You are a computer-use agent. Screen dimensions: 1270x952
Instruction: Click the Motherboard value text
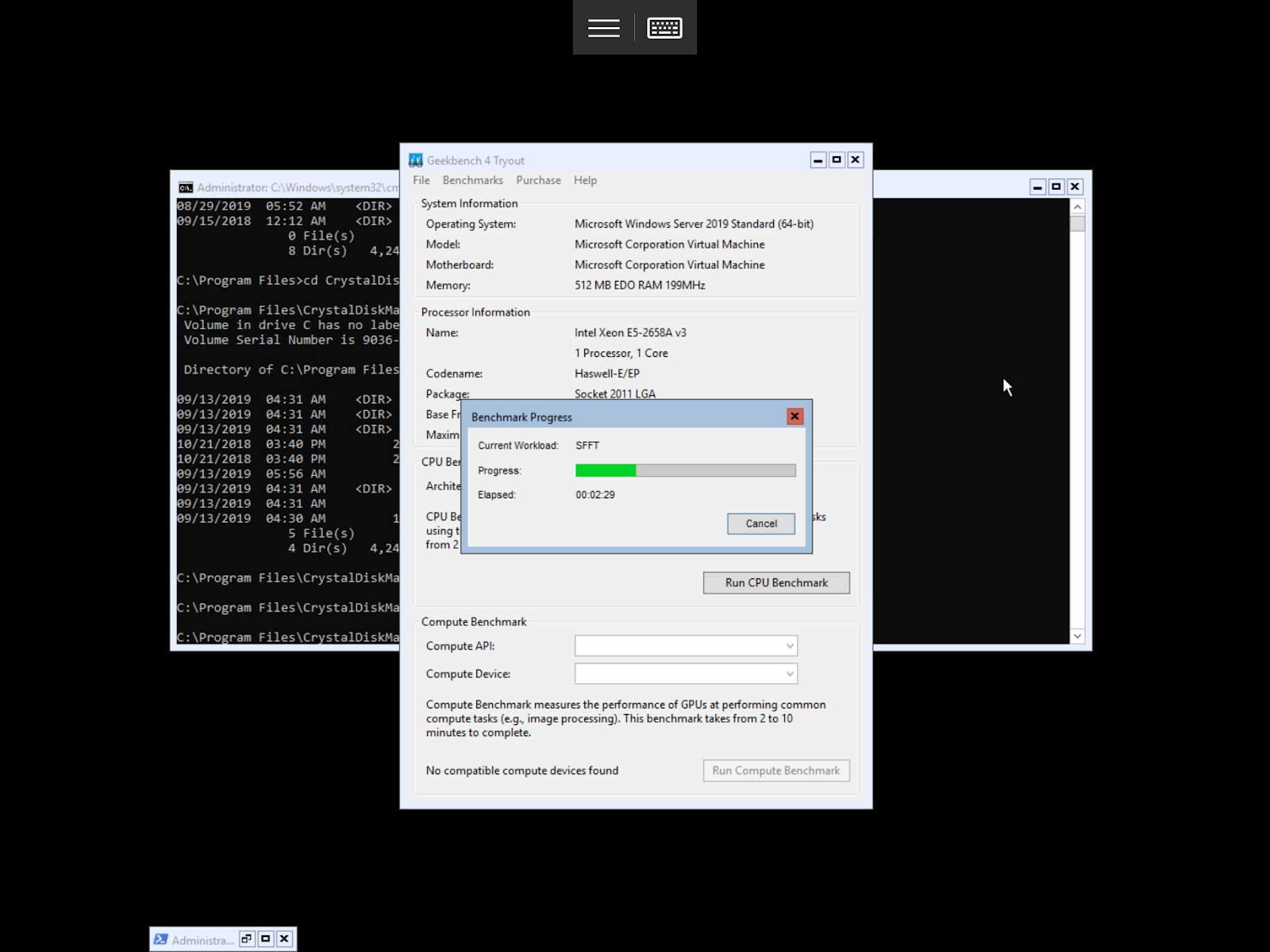(670, 265)
